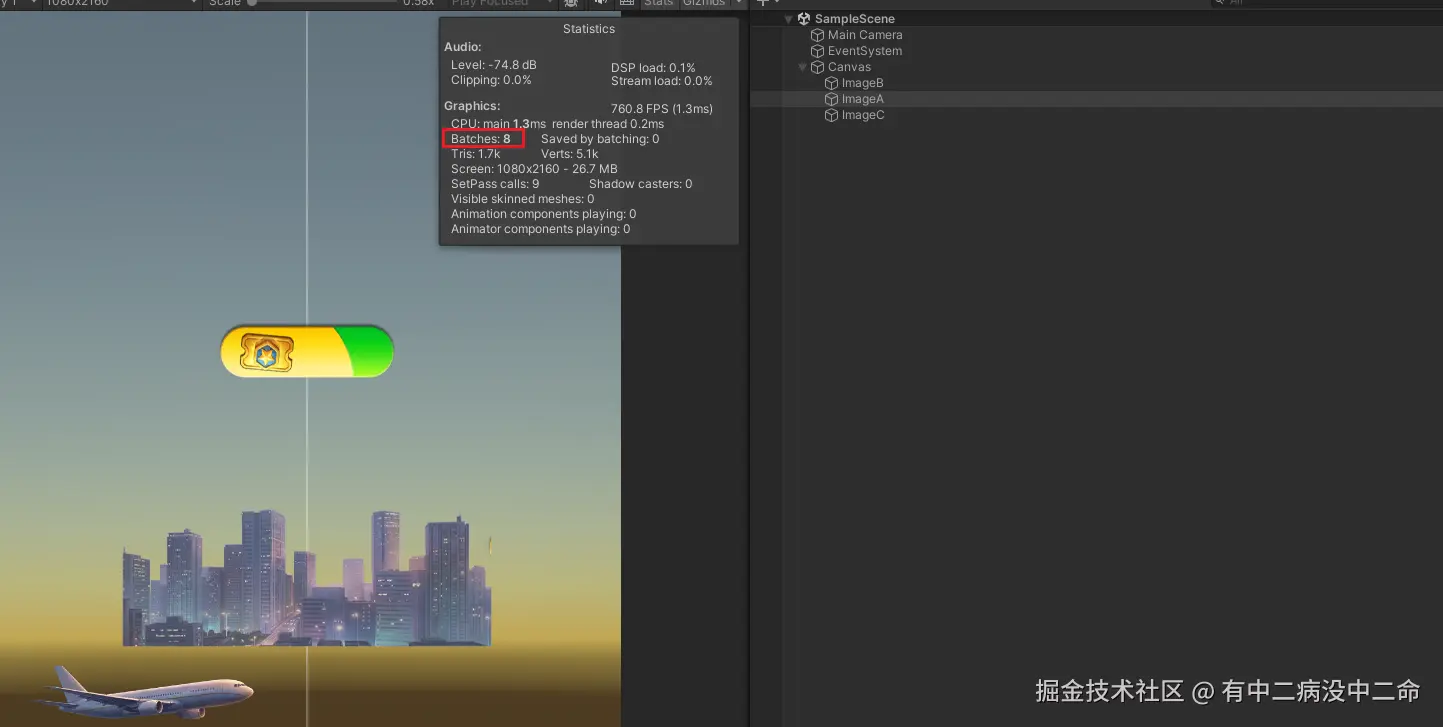Click the 'Clipping: 0.0%' text

click(x=491, y=80)
